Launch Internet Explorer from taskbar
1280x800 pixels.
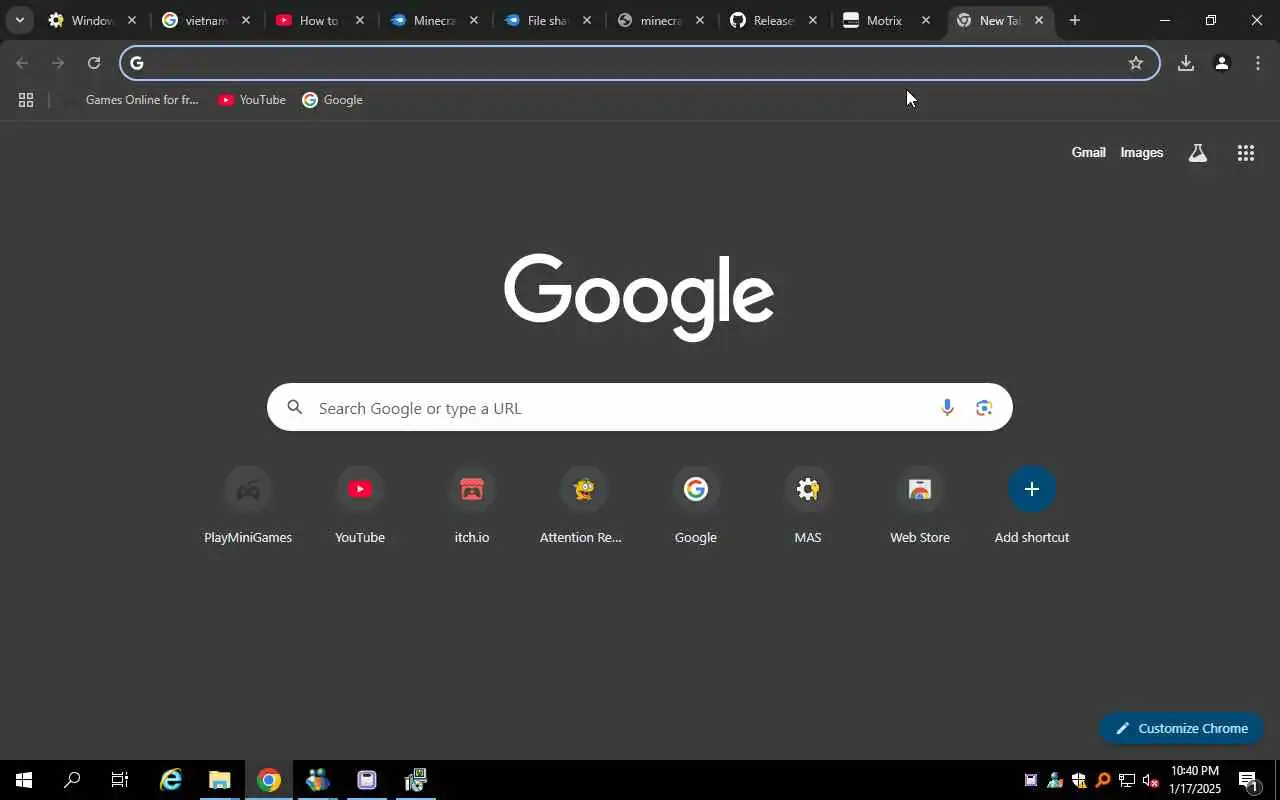coord(171,780)
